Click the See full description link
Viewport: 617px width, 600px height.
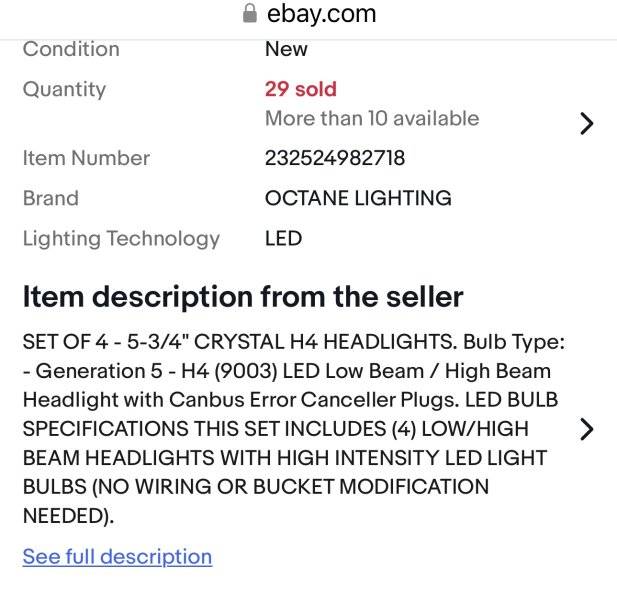click(117, 557)
